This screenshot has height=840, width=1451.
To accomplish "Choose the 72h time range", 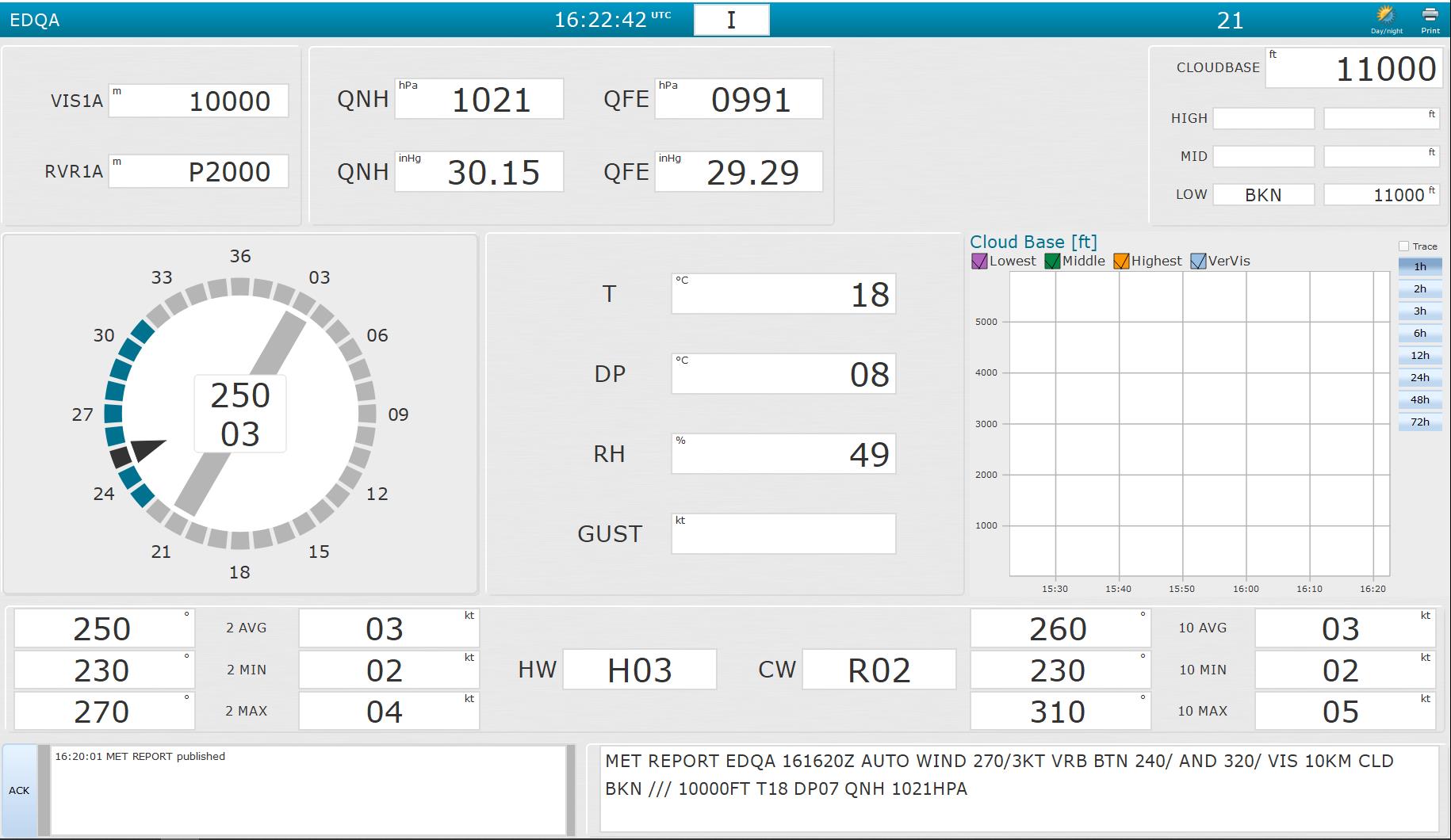I will click(x=1419, y=422).
